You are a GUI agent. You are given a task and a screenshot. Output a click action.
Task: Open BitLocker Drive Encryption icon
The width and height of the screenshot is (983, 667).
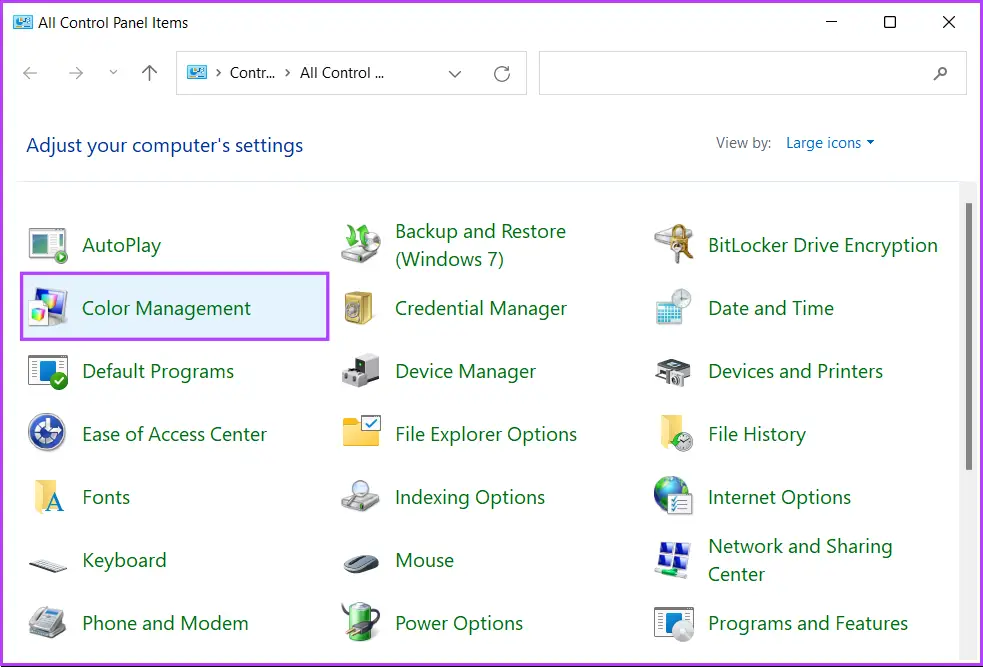[x=673, y=245]
